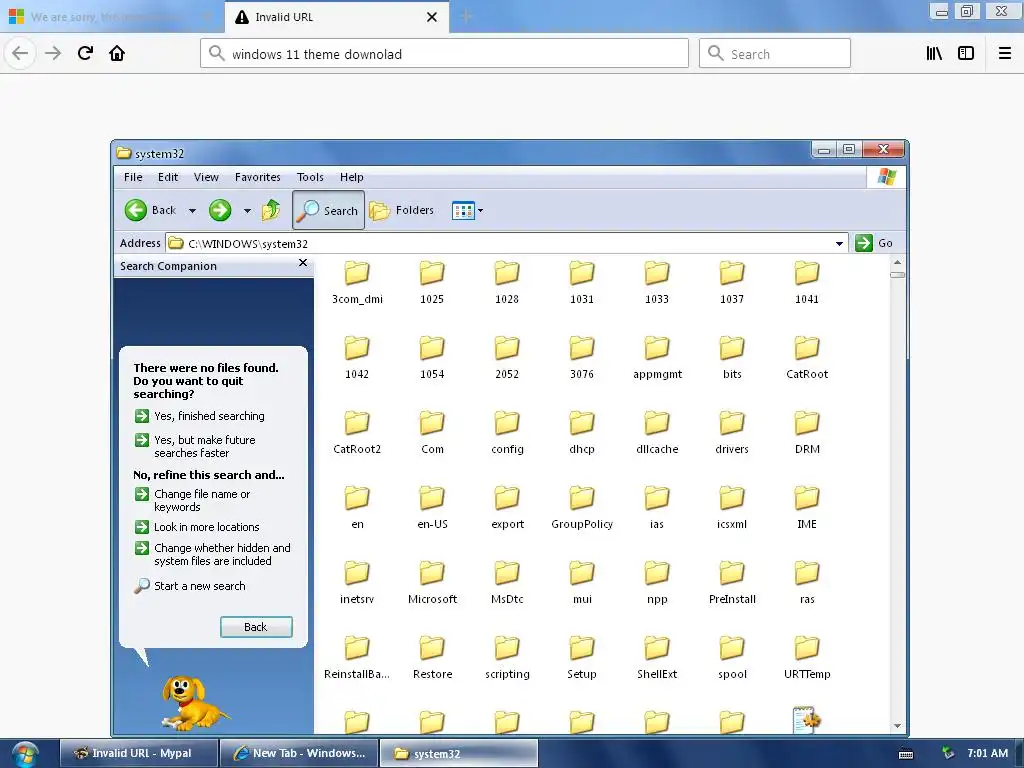
Task: Select the CatRoot folder
Action: [807, 359]
